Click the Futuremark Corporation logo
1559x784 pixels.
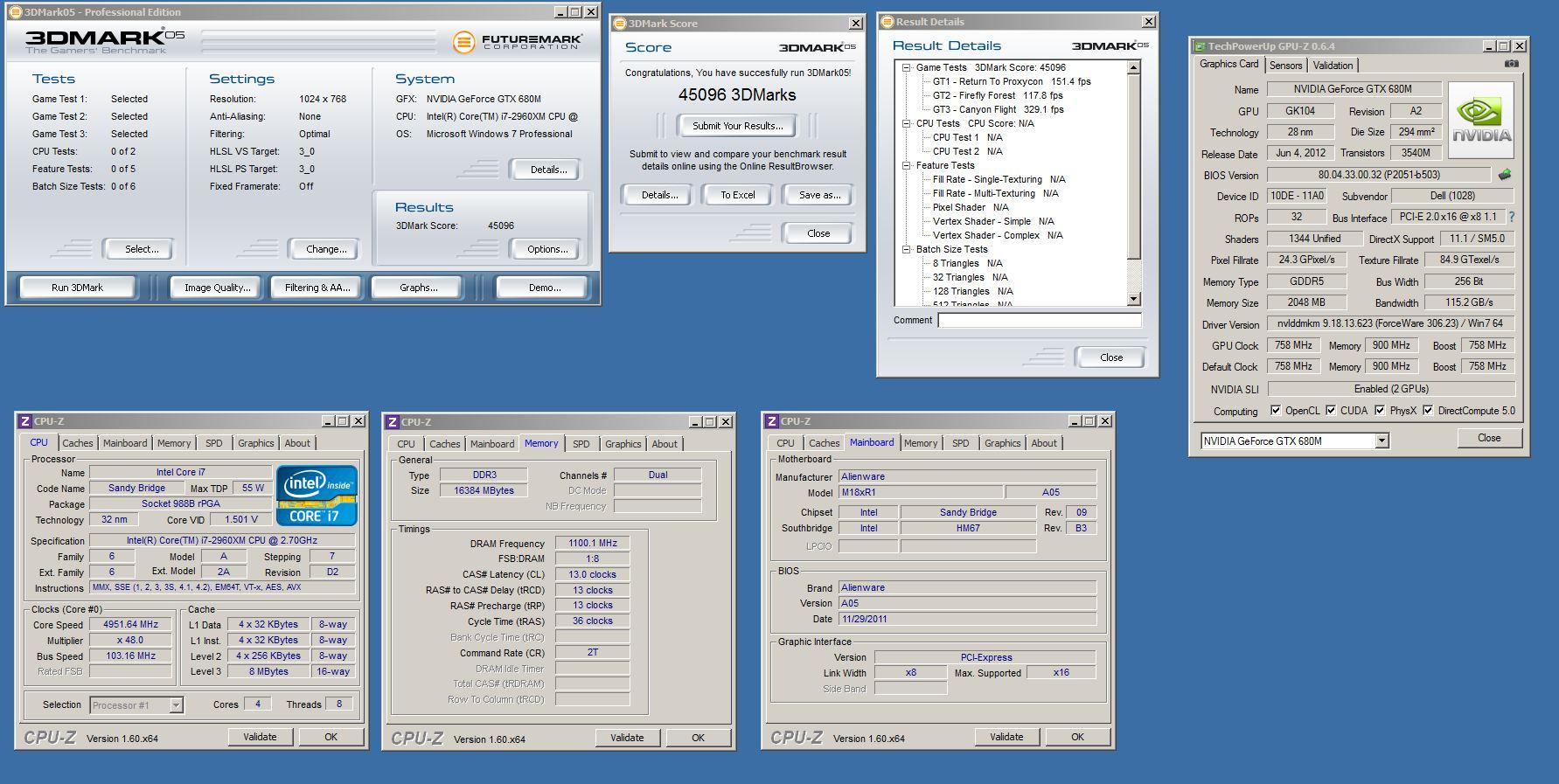518,42
